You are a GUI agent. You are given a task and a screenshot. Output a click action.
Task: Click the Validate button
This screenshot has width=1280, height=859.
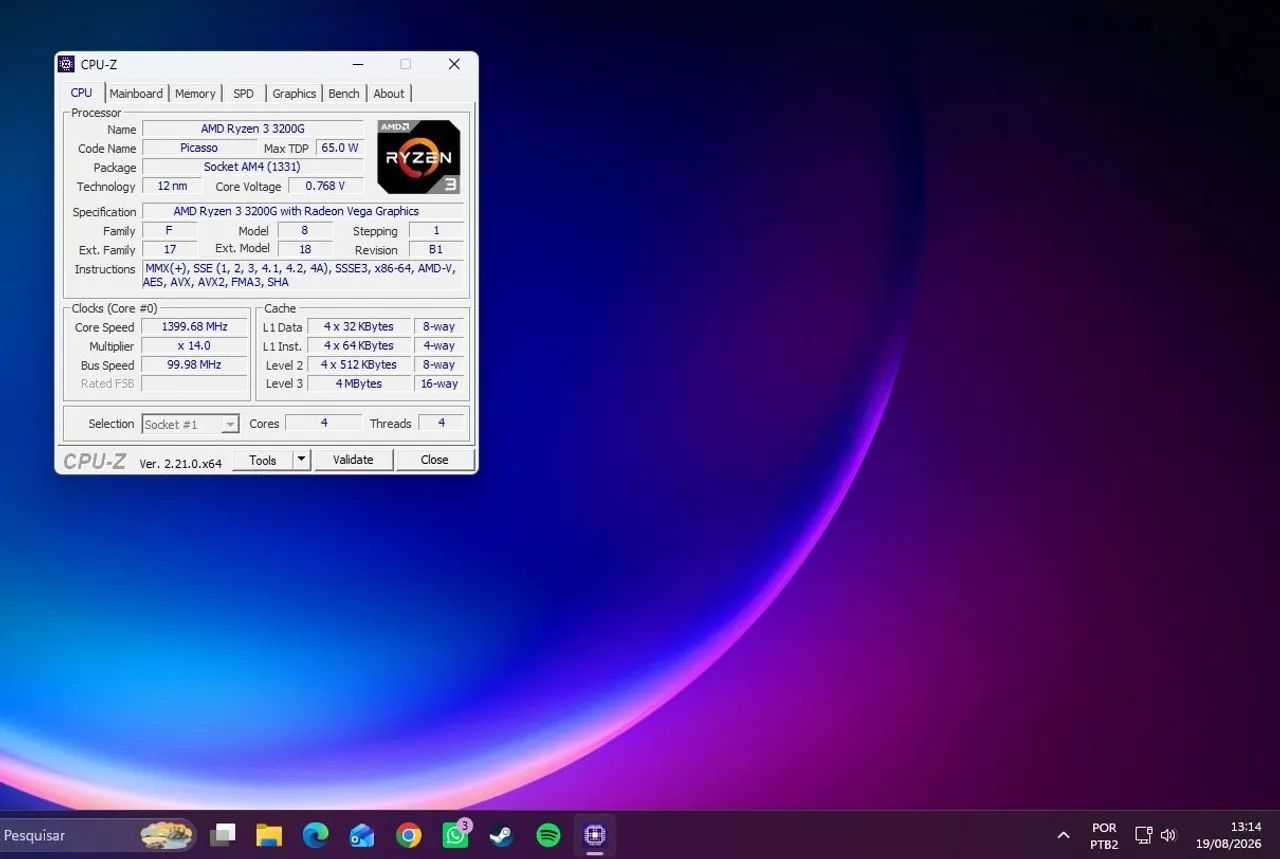click(353, 460)
